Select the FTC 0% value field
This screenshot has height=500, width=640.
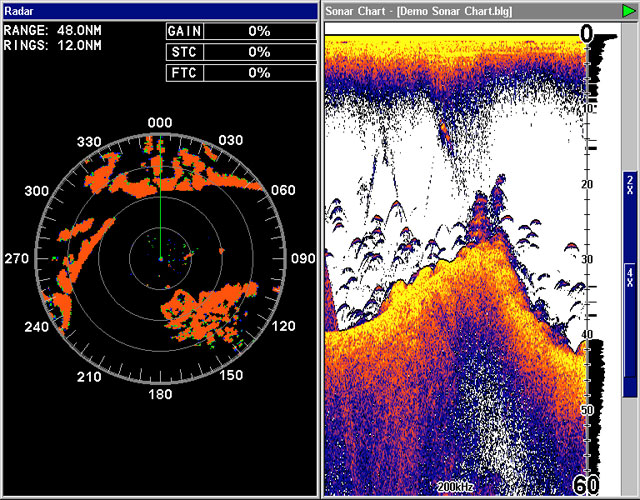(x=259, y=73)
